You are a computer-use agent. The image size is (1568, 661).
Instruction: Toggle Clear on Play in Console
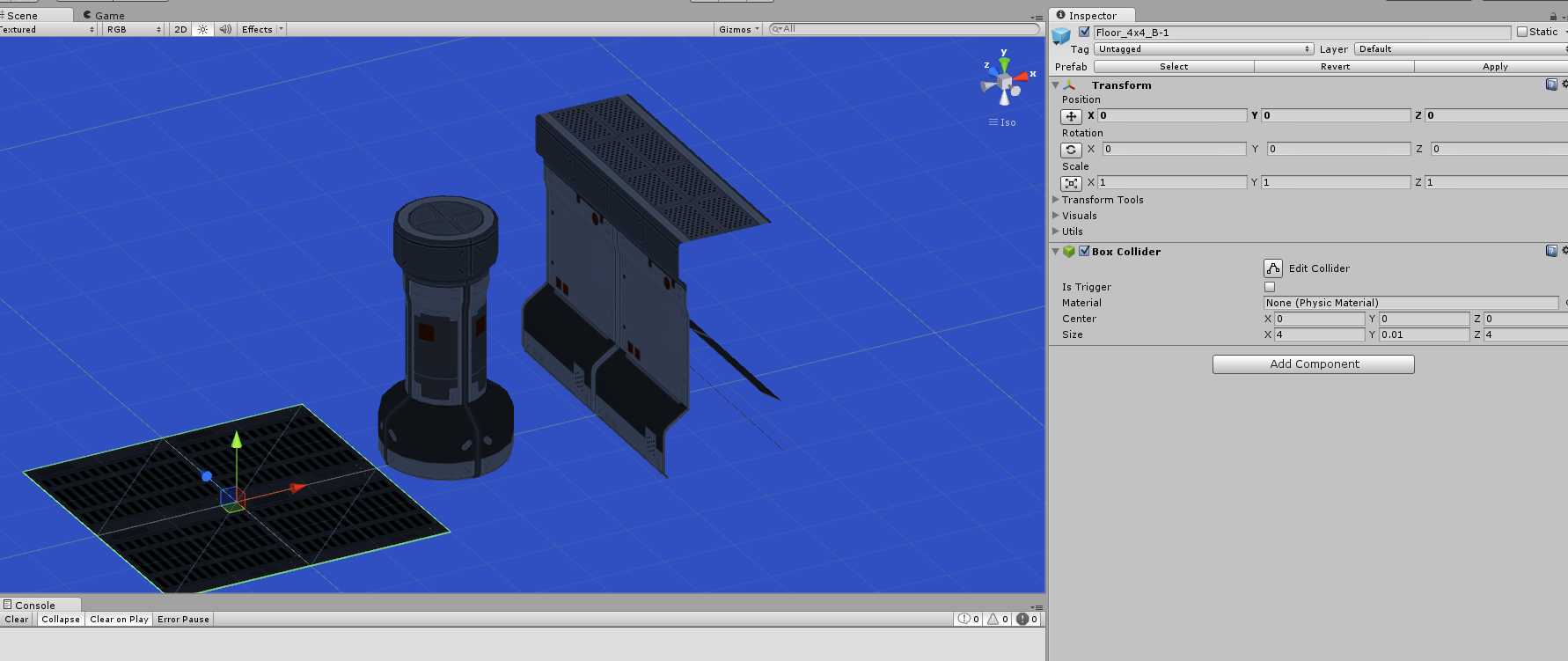[119, 619]
